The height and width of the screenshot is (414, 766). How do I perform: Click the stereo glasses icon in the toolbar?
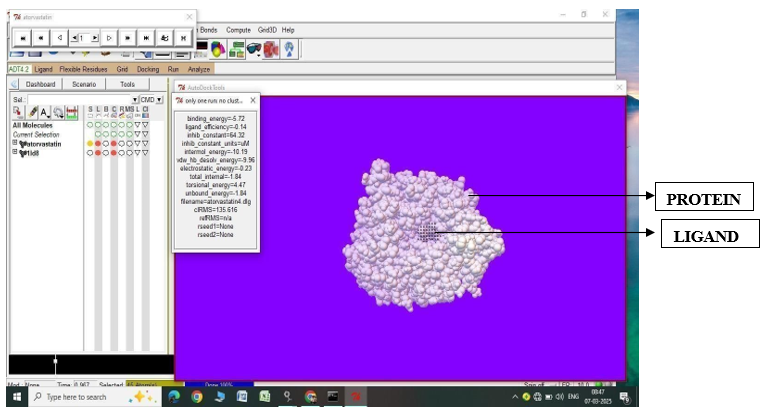(253, 49)
